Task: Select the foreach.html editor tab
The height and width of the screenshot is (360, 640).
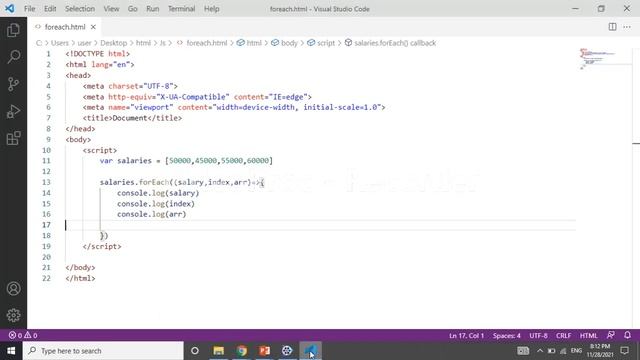Action: (64, 27)
